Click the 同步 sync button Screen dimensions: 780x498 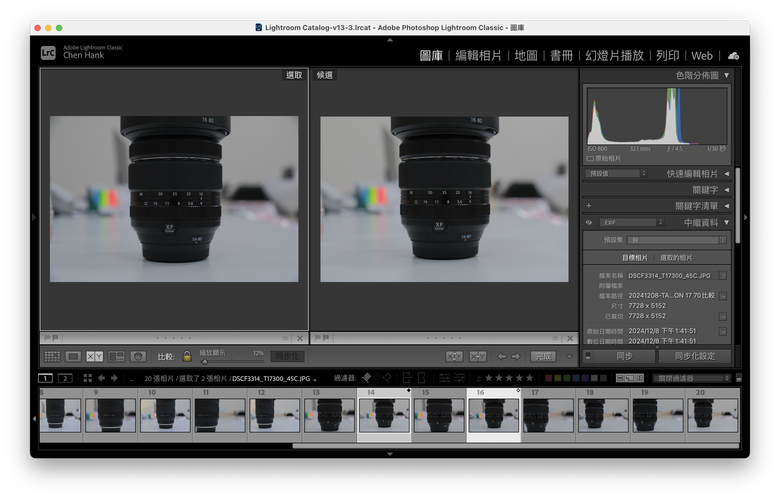624,356
